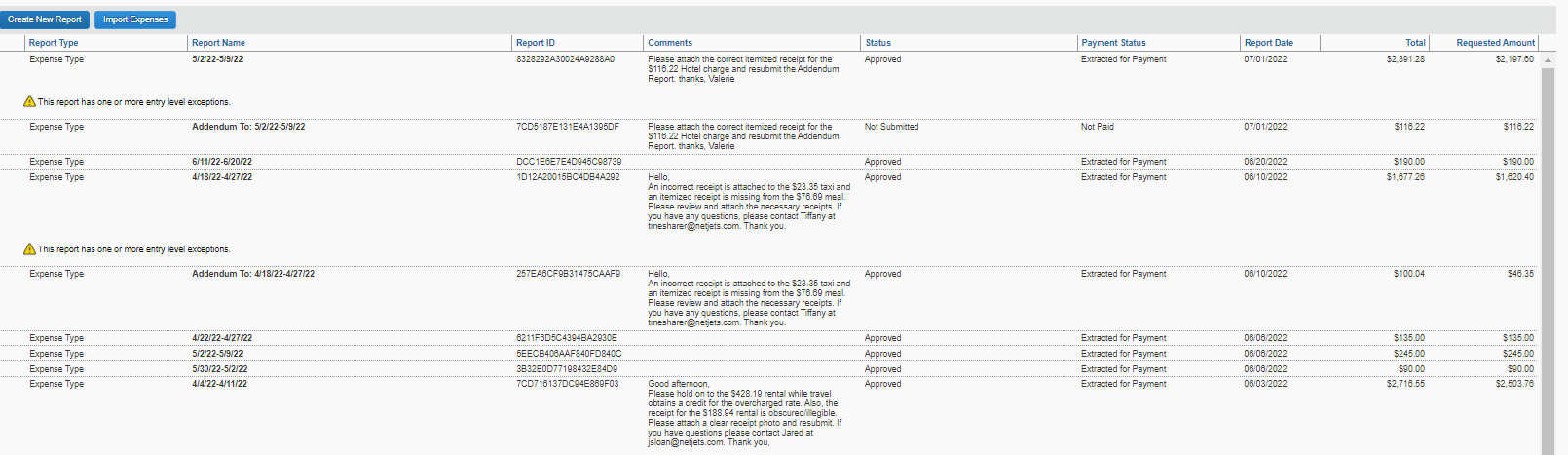Click the Not Submitted status cell

[891, 127]
